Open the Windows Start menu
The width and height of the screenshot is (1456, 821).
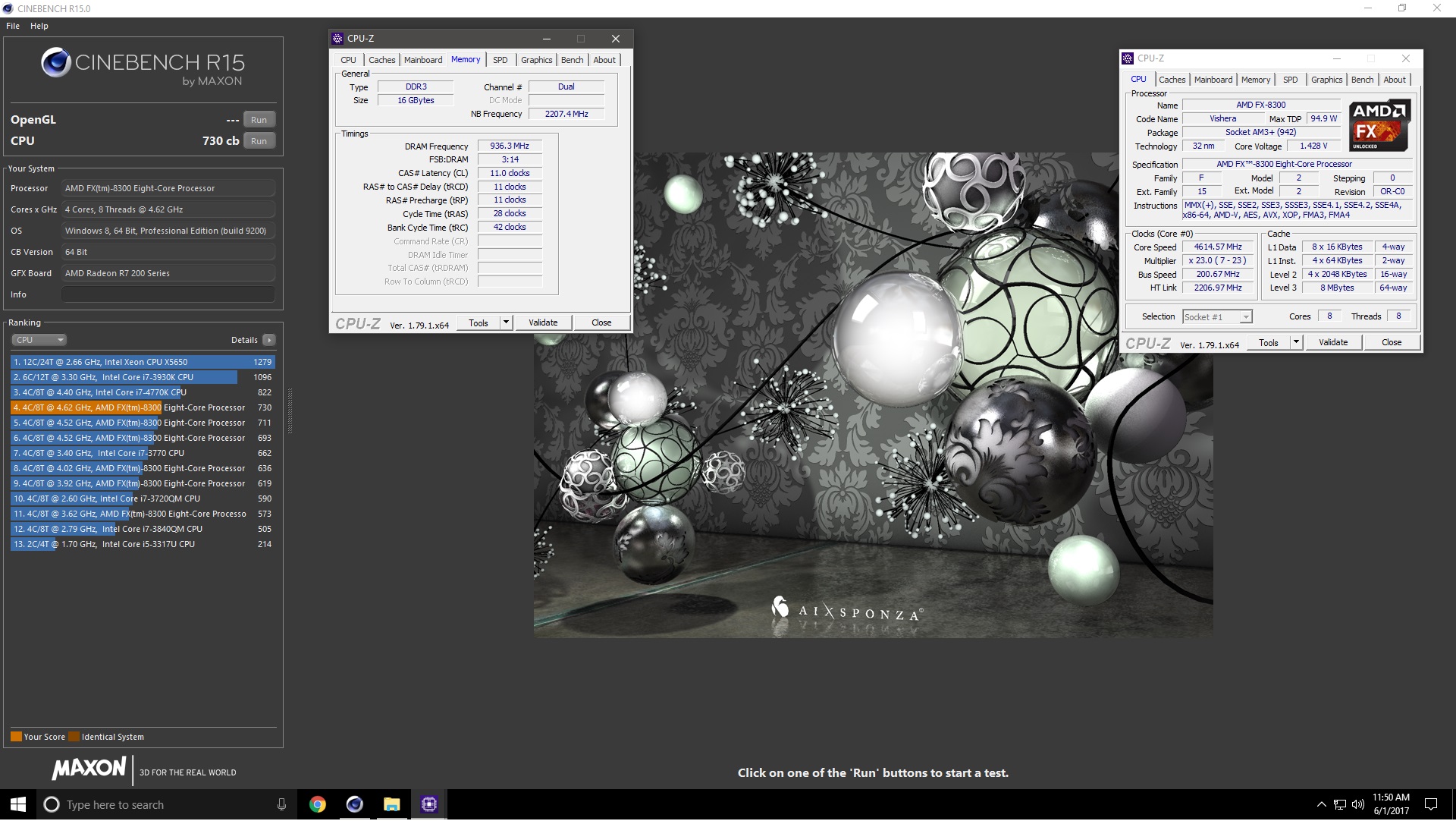click(x=18, y=804)
